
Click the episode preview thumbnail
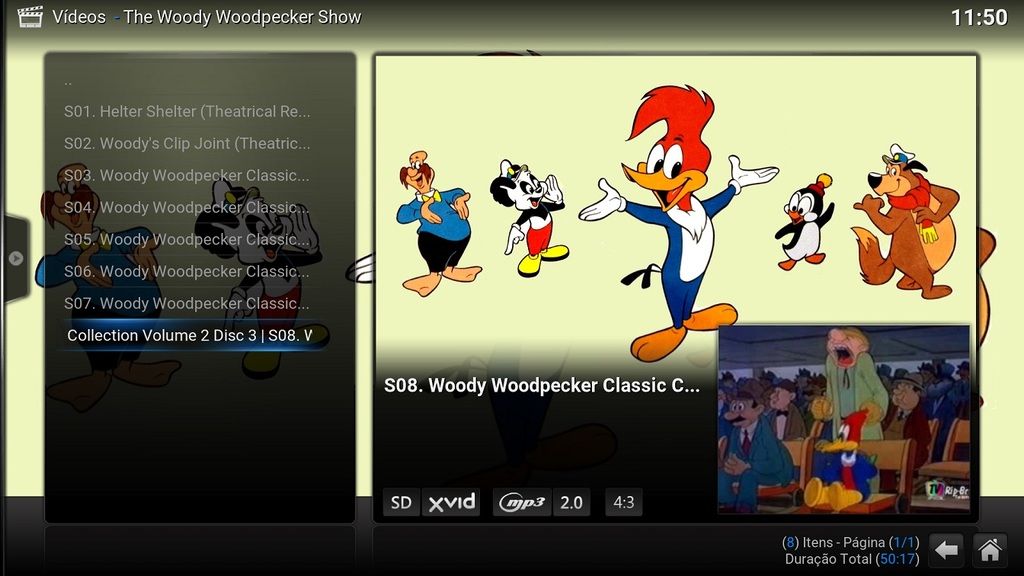click(x=843, y=419)
